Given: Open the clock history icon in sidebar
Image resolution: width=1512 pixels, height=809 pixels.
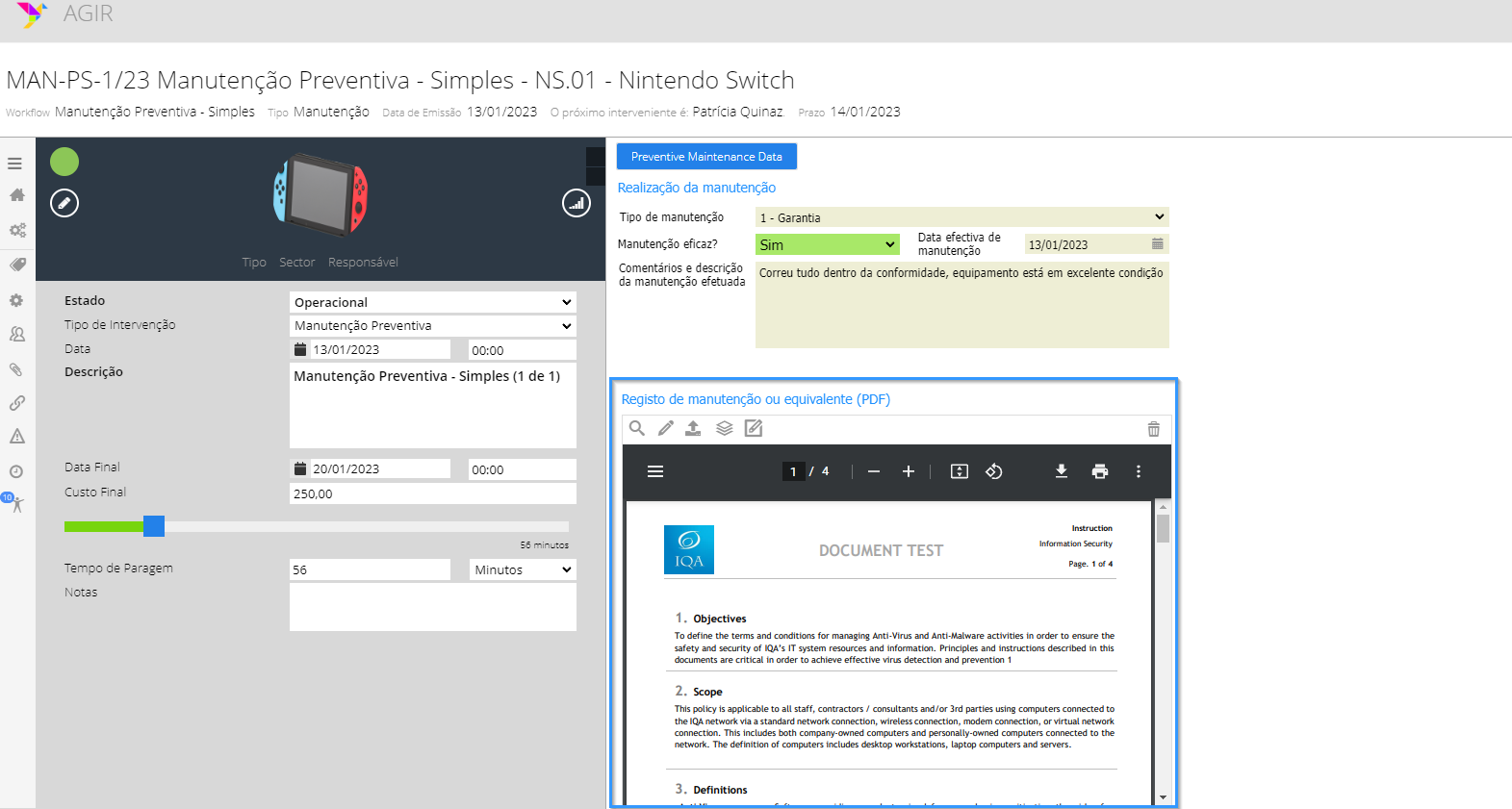Looking at the screenshot, I should (x=16, y=471).
